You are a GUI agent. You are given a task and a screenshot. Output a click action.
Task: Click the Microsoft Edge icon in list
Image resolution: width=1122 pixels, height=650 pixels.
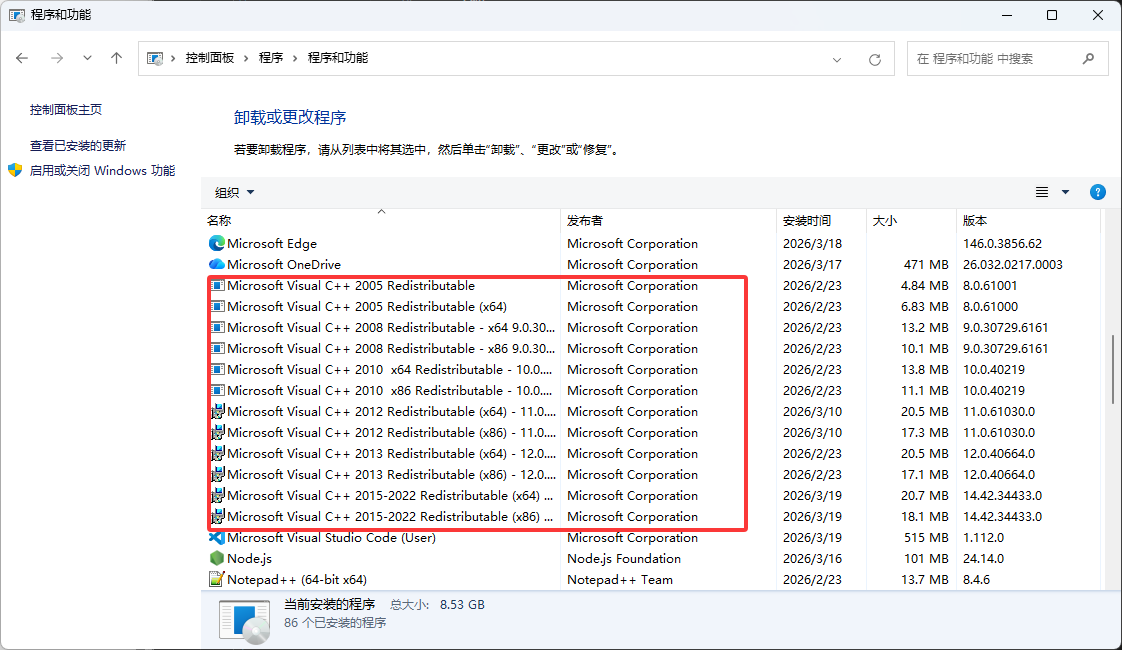(216, 243)
